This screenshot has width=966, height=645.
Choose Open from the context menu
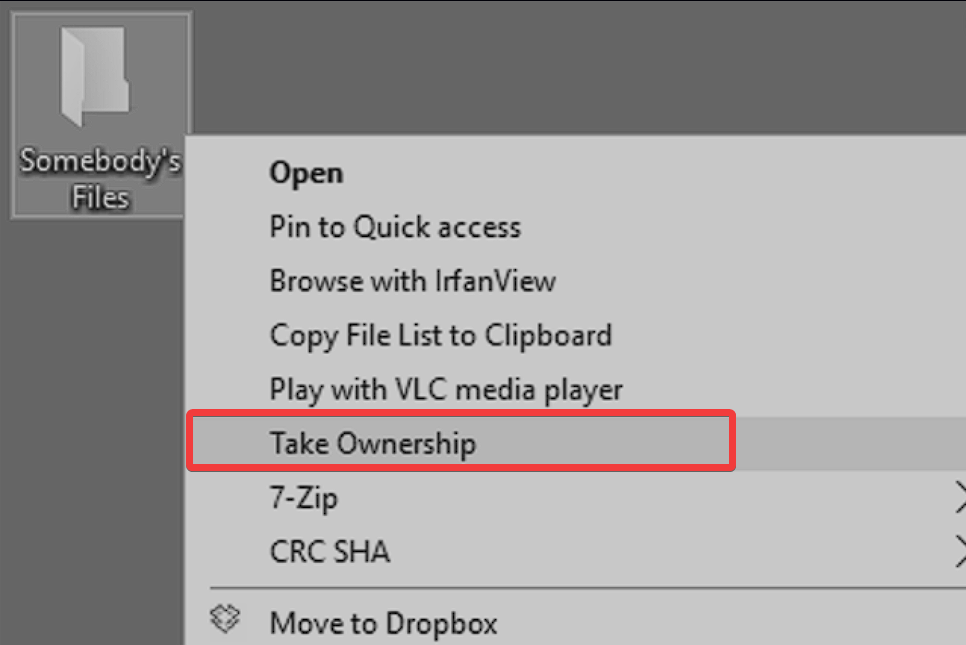click(306, 173)
